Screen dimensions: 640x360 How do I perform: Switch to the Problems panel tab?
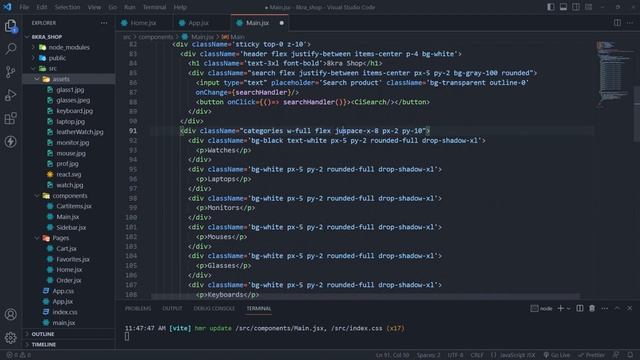pos(138,308)
